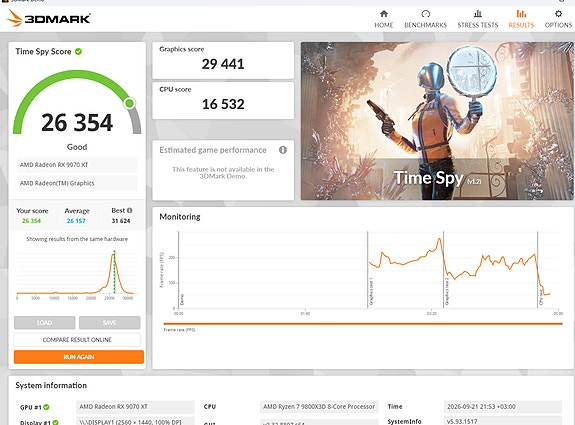Click the score distribution chart
Screen dimensions: 575x425
click(x=77, y=274)
